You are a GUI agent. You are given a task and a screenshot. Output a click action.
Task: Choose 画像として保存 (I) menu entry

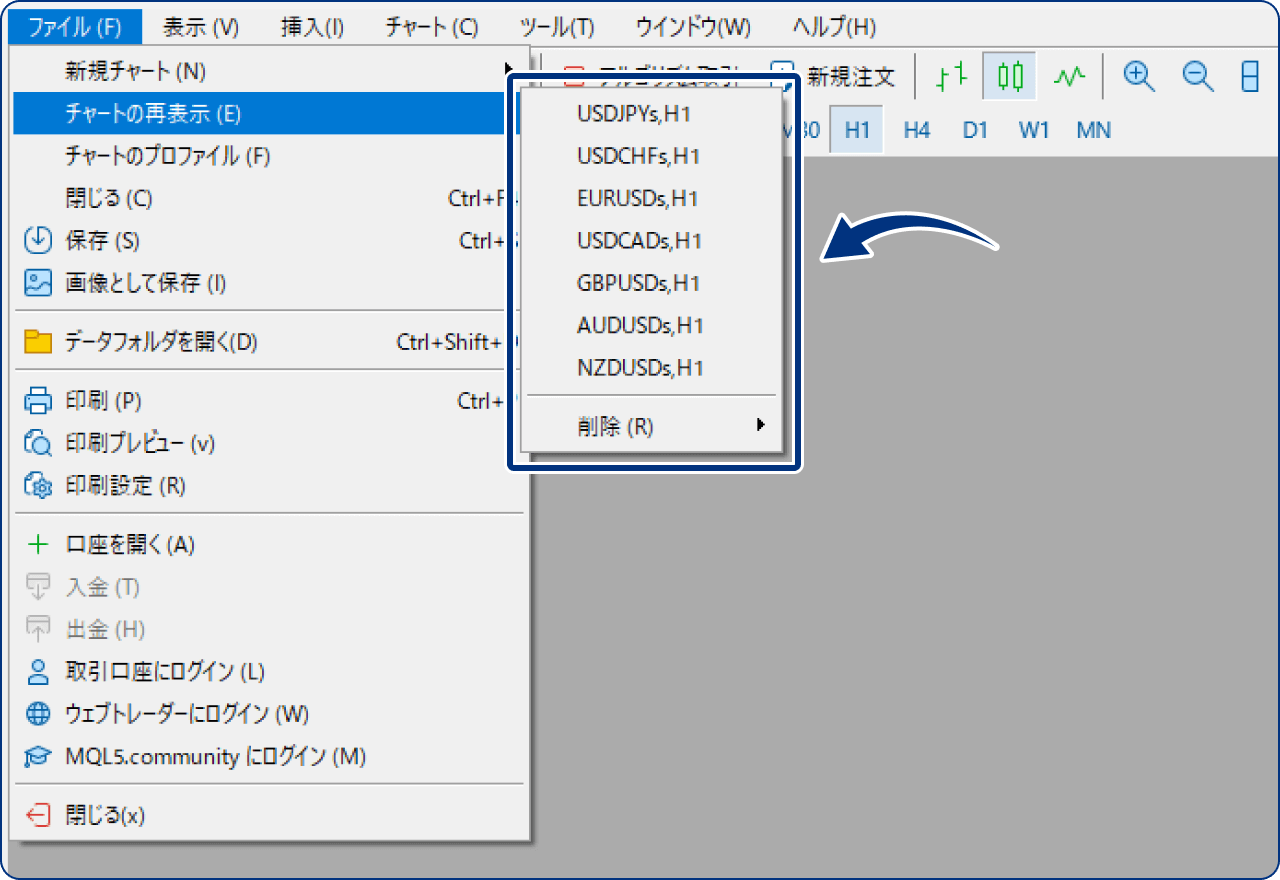pos(146,284)
